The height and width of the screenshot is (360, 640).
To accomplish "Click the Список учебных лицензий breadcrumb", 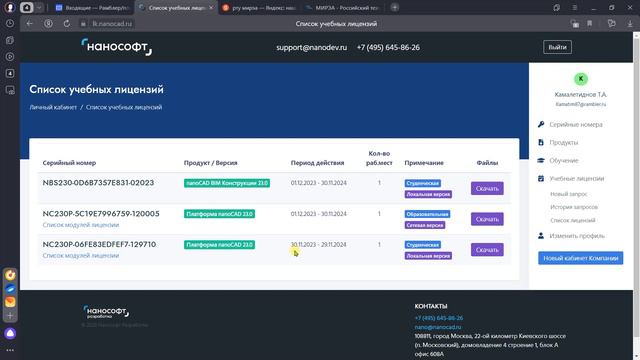I will [x=124, y=107].
